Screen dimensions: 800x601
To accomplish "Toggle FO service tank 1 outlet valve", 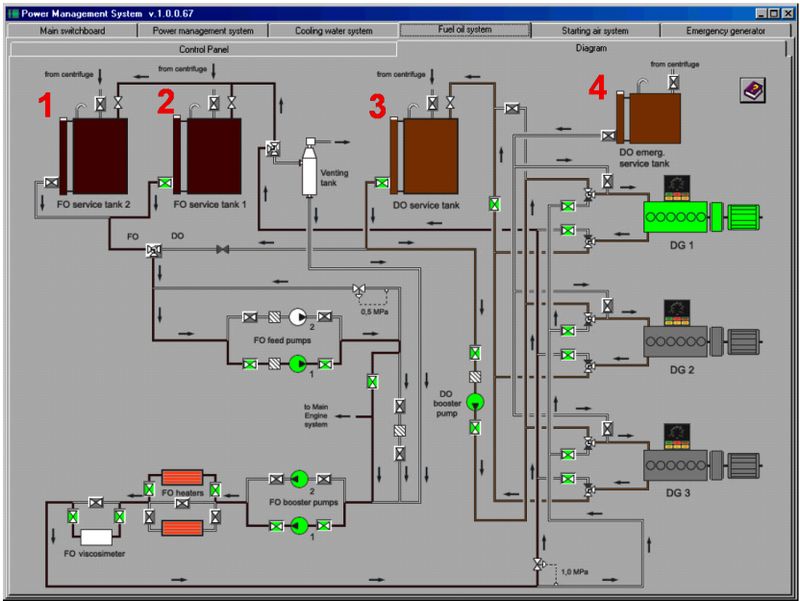I will click(x=165, y=182).
